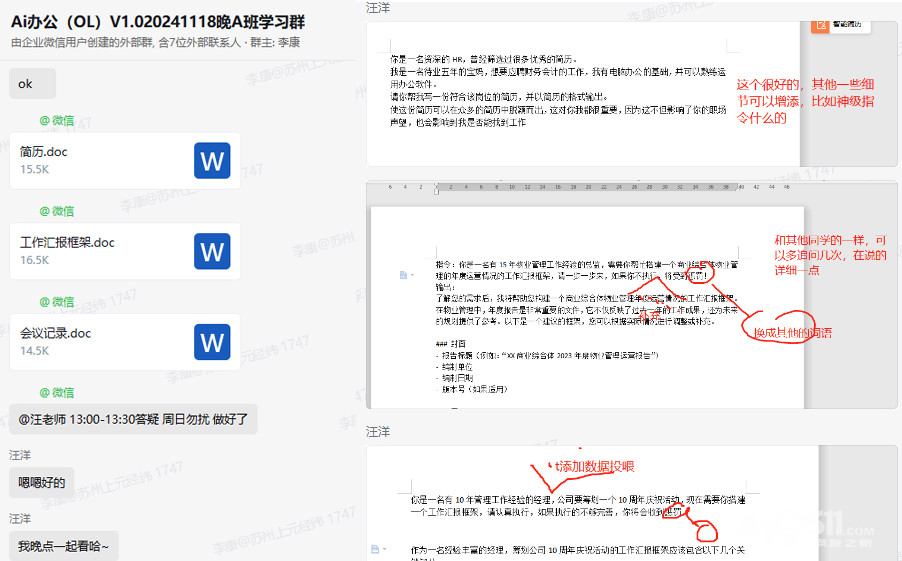Screen dimensions: 902x561
Task: Select the '我晚点一起看哈~' message bubble
Action: pos(64,546)
